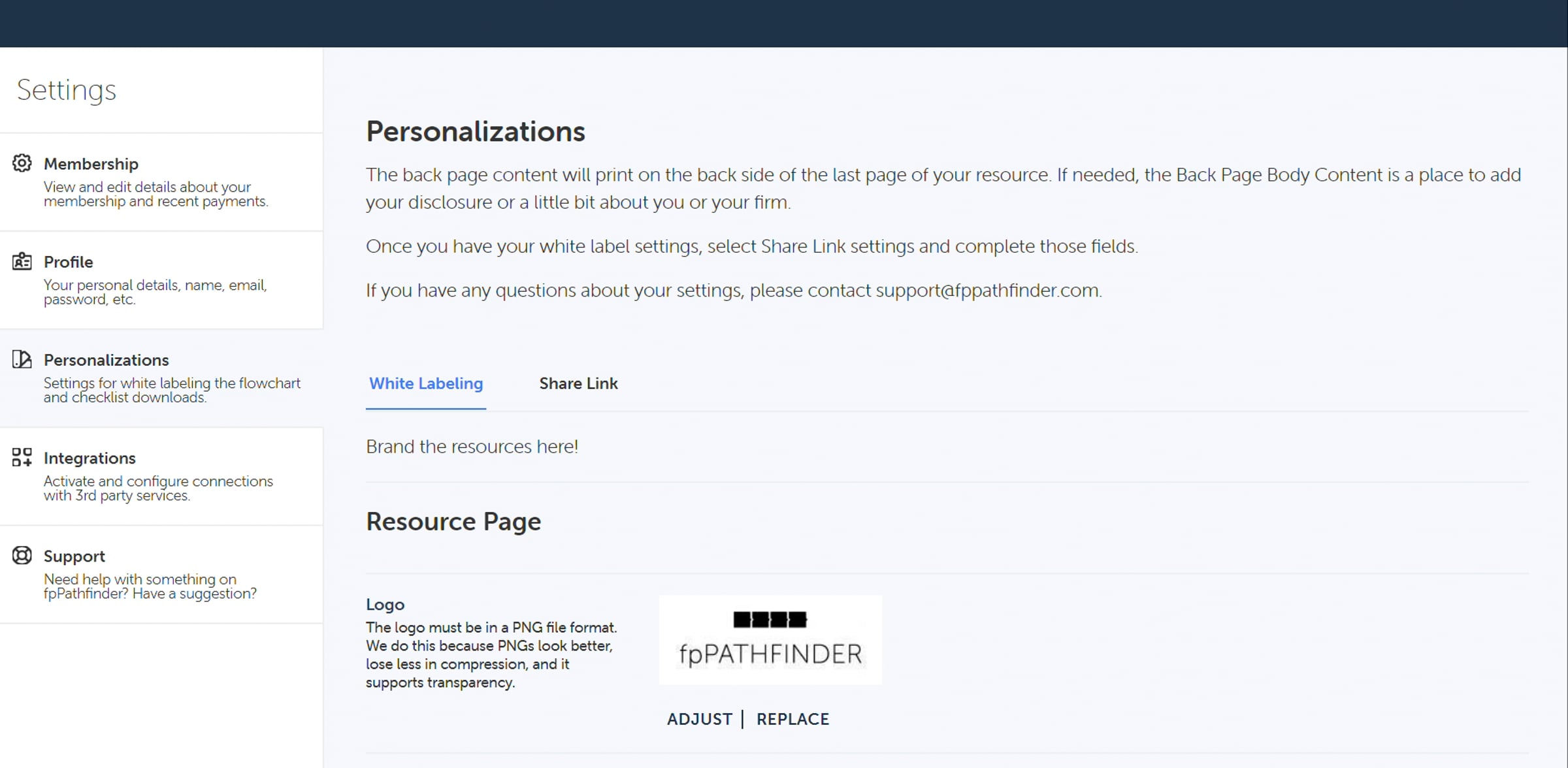1568x768 pixels.
Task: Click 'Settings for white labeling the flowchart' description
Action: click(x=172, y=390)
